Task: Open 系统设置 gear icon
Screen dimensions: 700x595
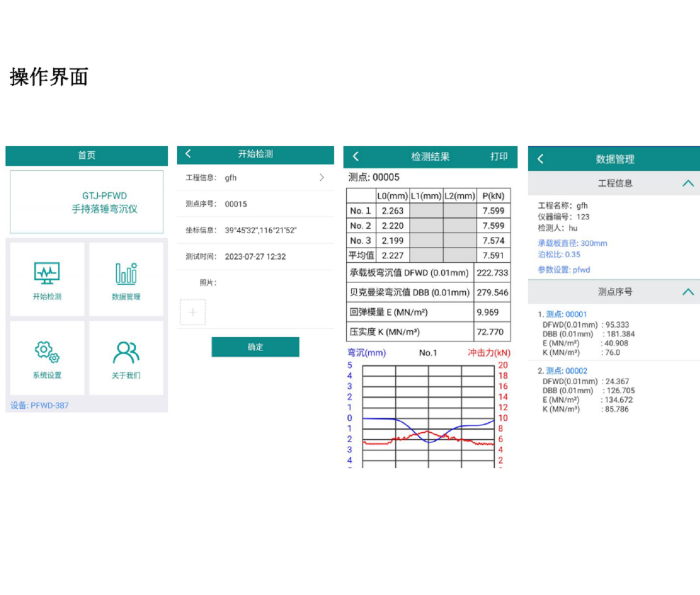Action: (47, 352)
